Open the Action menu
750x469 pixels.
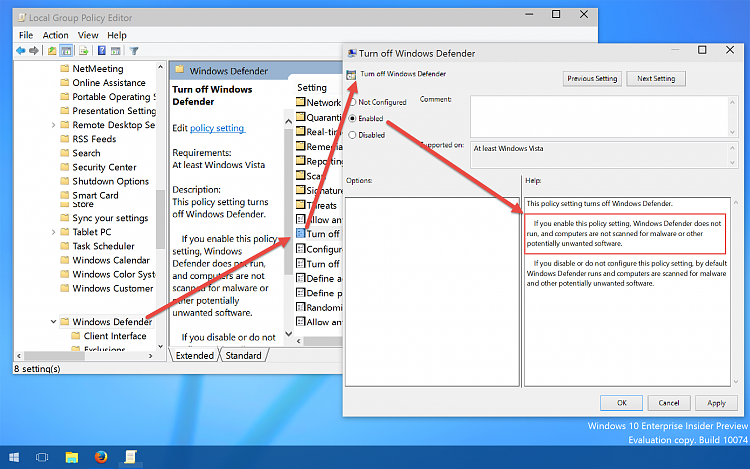55,35
